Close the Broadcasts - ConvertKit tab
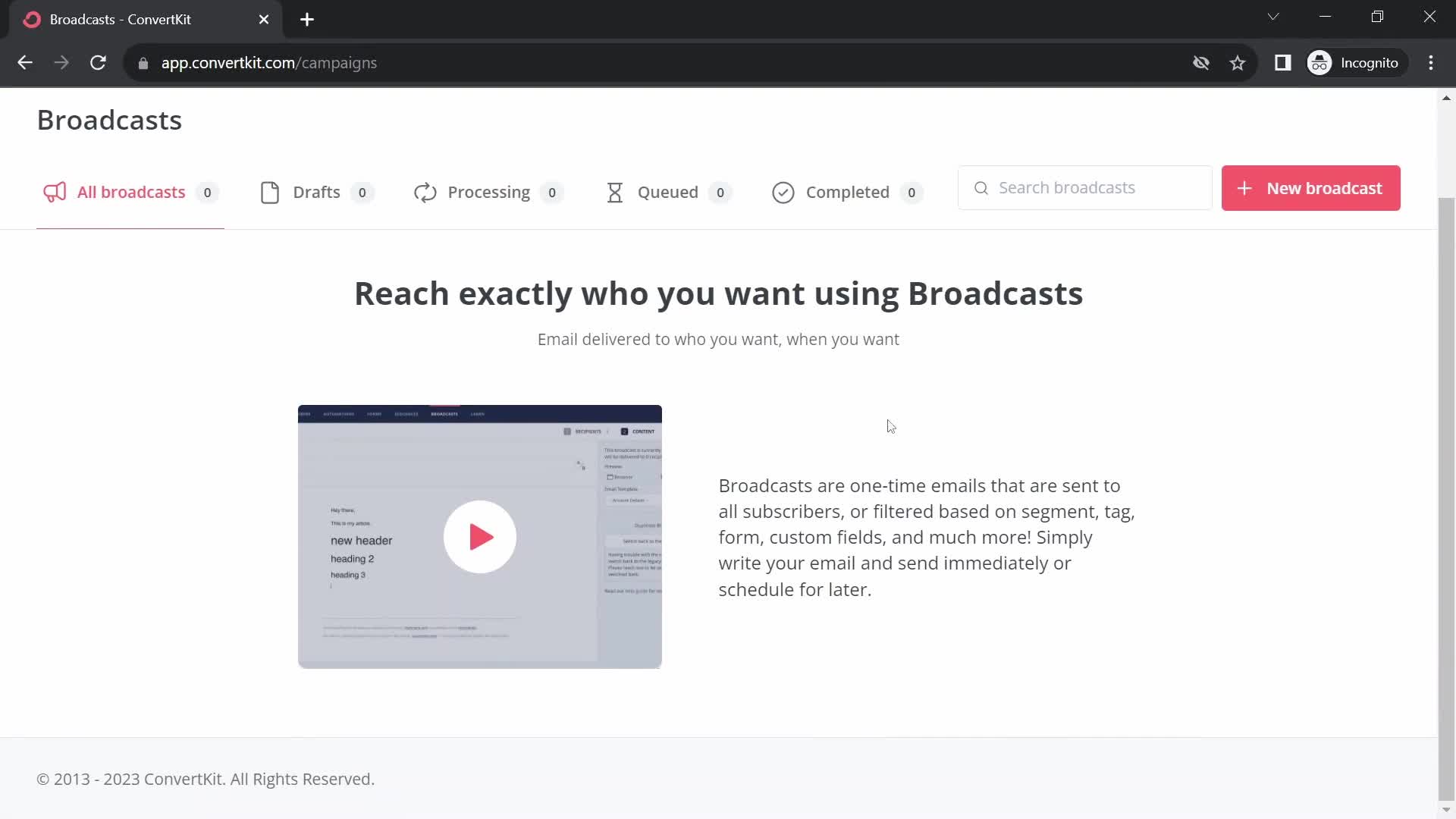The width and height of the screenshot is (1456, 819). [x=264, y=20]
